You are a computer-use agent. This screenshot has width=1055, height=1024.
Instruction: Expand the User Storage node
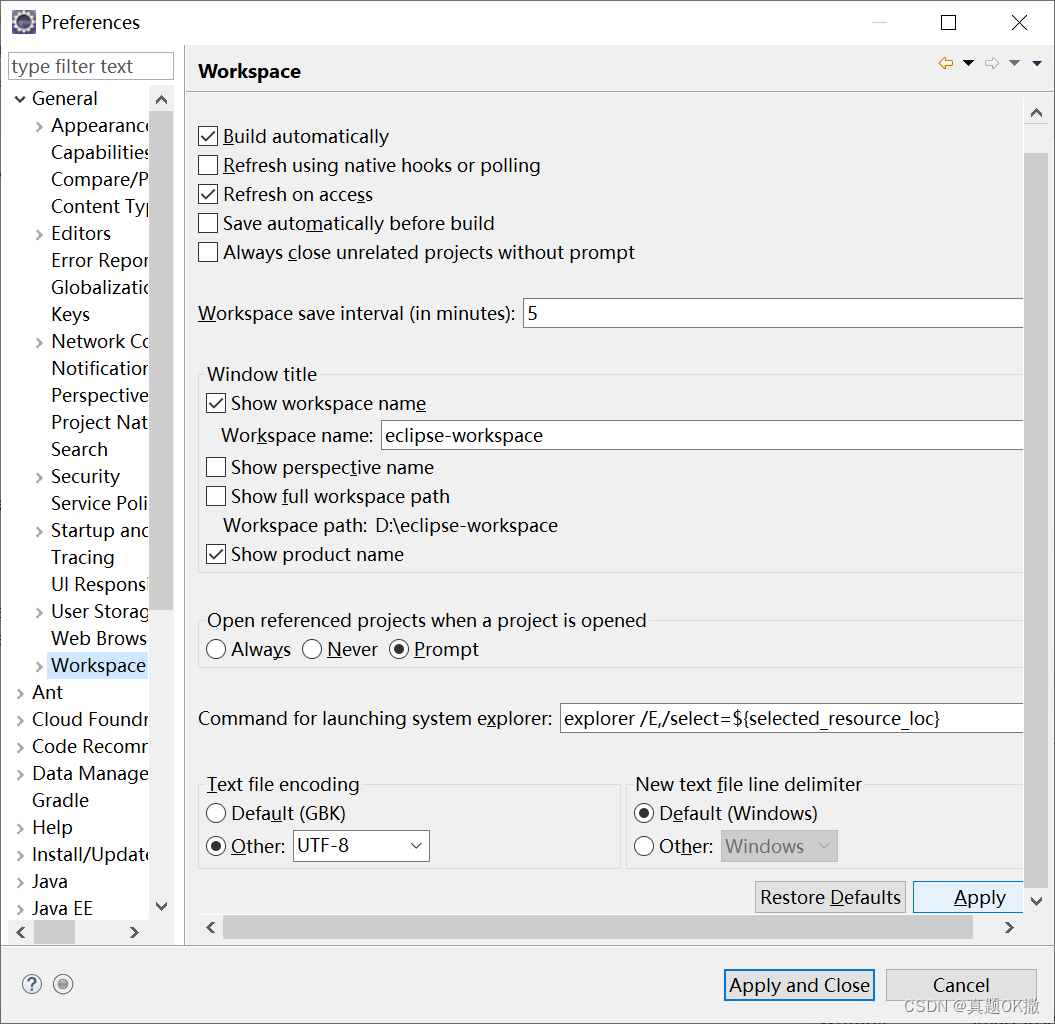coord(39,612)
